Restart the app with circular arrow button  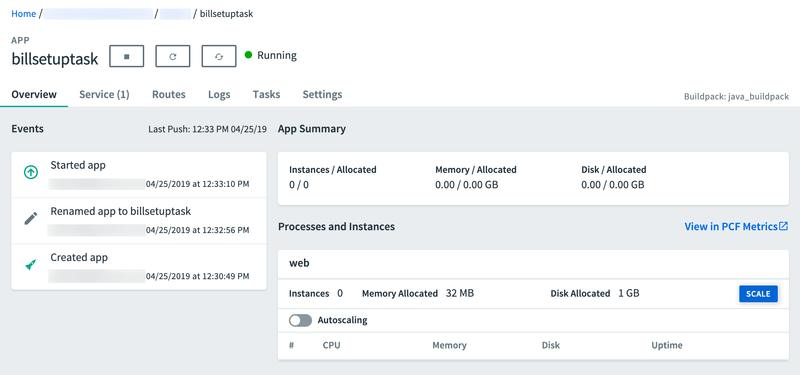172,56
